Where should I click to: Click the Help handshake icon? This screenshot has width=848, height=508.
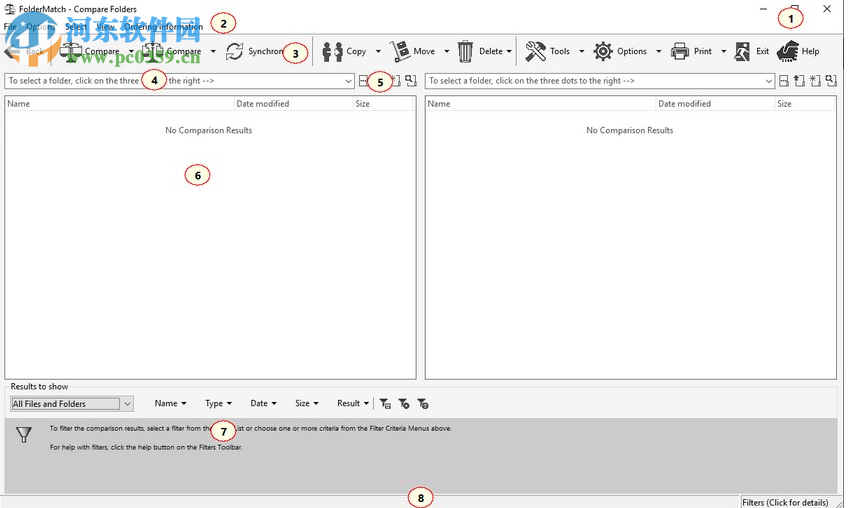(787, 51)
